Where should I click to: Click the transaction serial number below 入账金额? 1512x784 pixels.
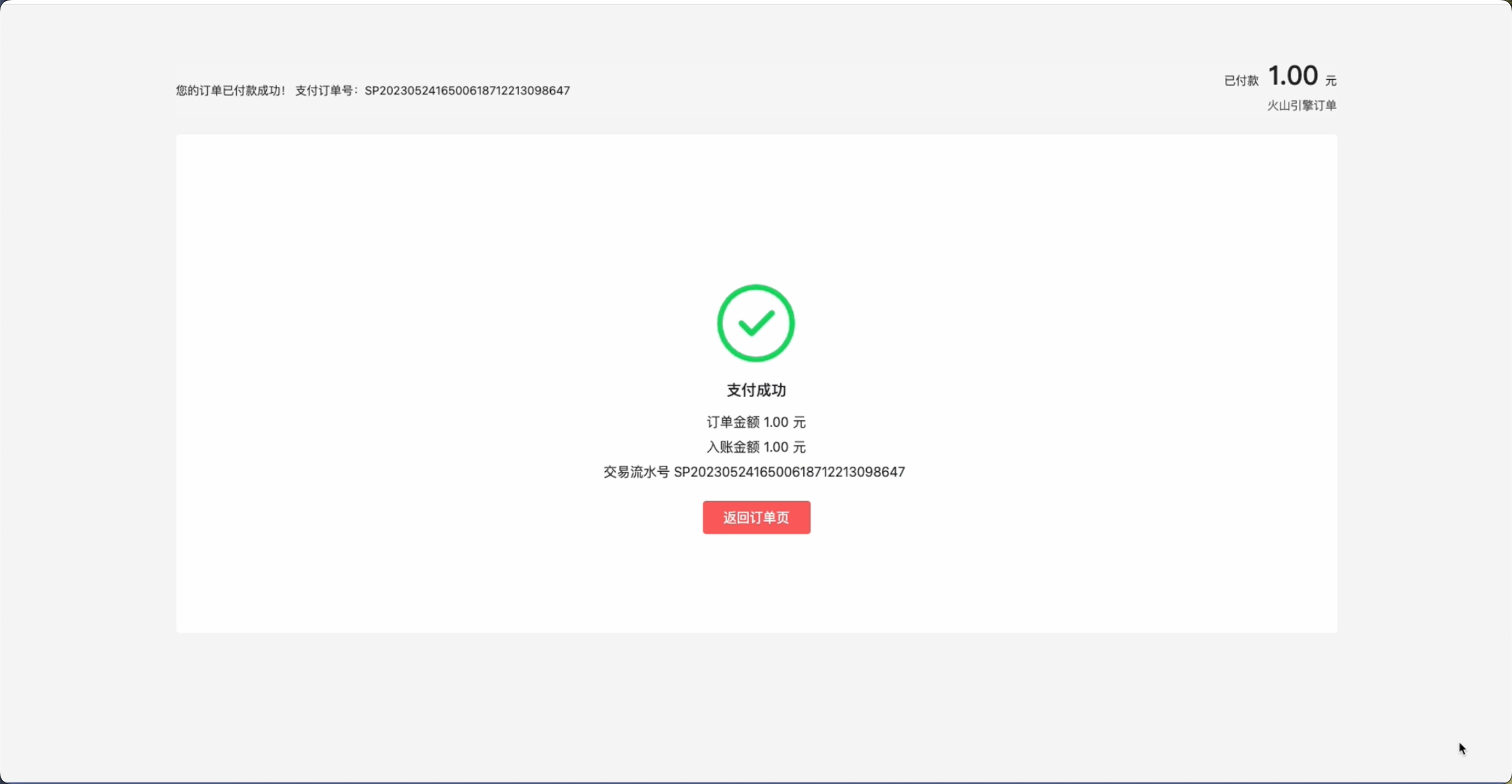click(789, 472)
